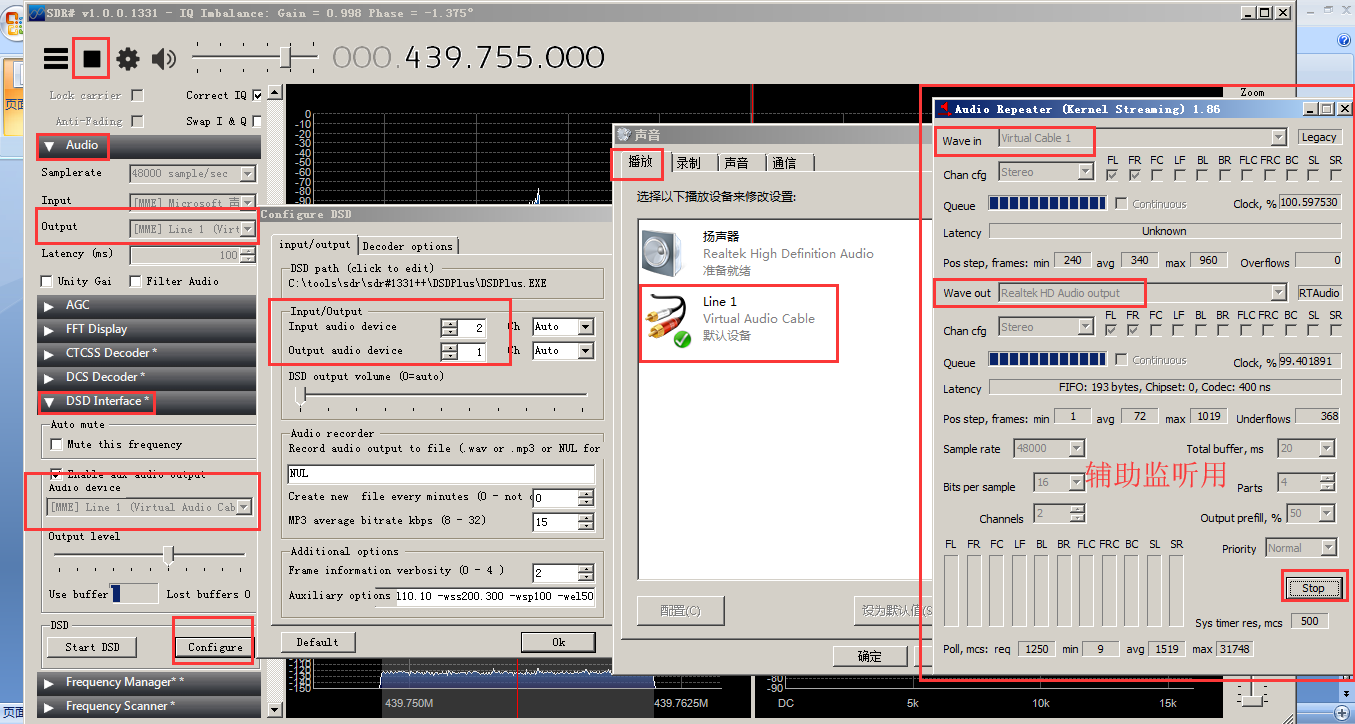Click the DSD Configure button

click(x=215, y=647)
